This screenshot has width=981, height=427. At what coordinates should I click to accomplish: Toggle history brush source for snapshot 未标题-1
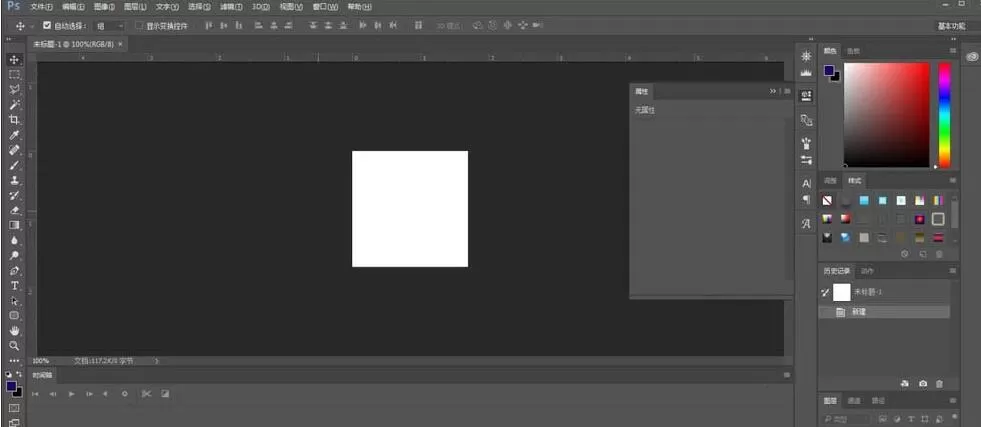[825, 292]
